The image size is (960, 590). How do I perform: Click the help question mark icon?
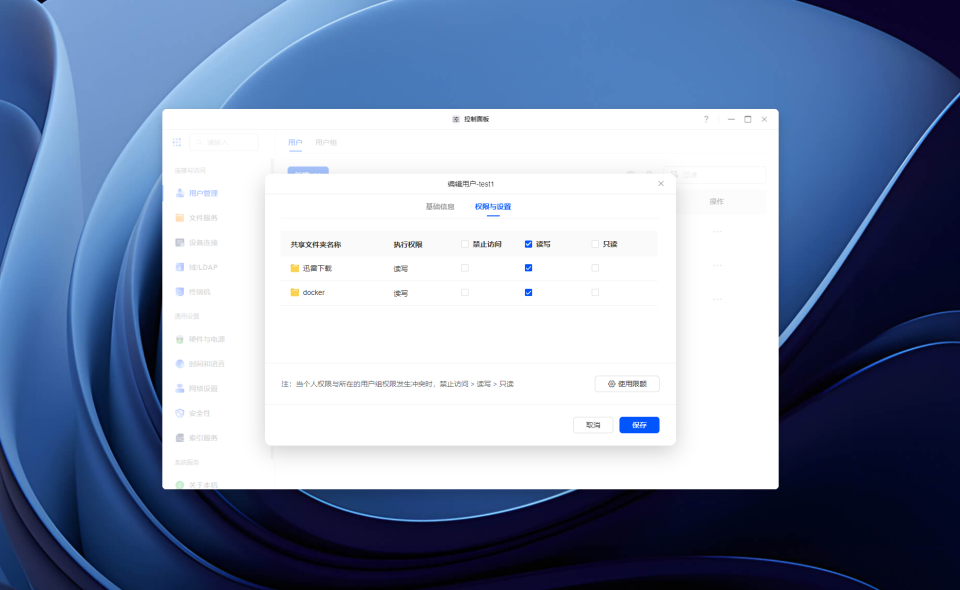point(706,119)
